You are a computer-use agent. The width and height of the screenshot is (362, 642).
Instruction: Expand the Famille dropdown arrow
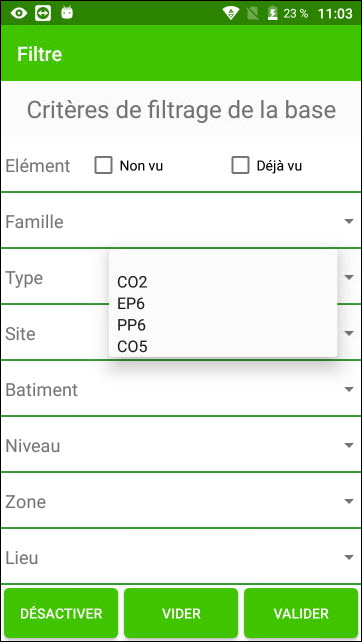click(x=348, y=222)
